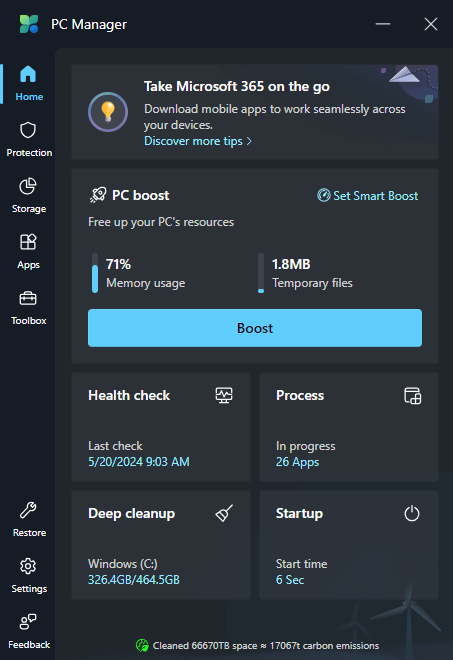Open the Feedback icon

click(x=28, y=622)
